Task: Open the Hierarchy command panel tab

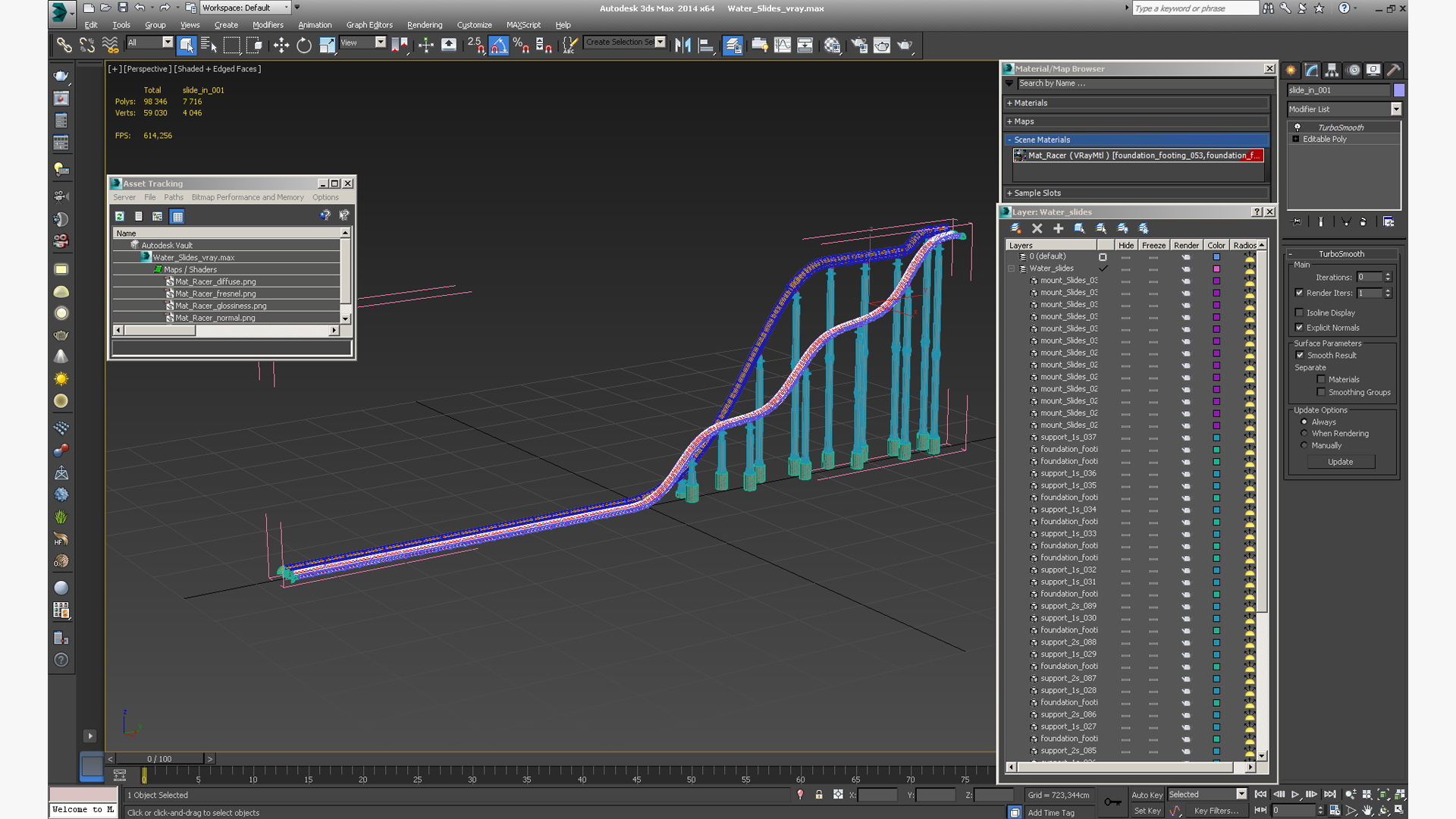Action: [x=1332, y=70]
